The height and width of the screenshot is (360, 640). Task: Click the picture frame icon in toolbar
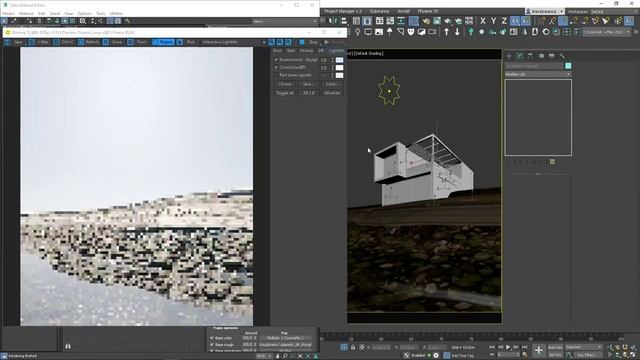[x=379, y=32]
